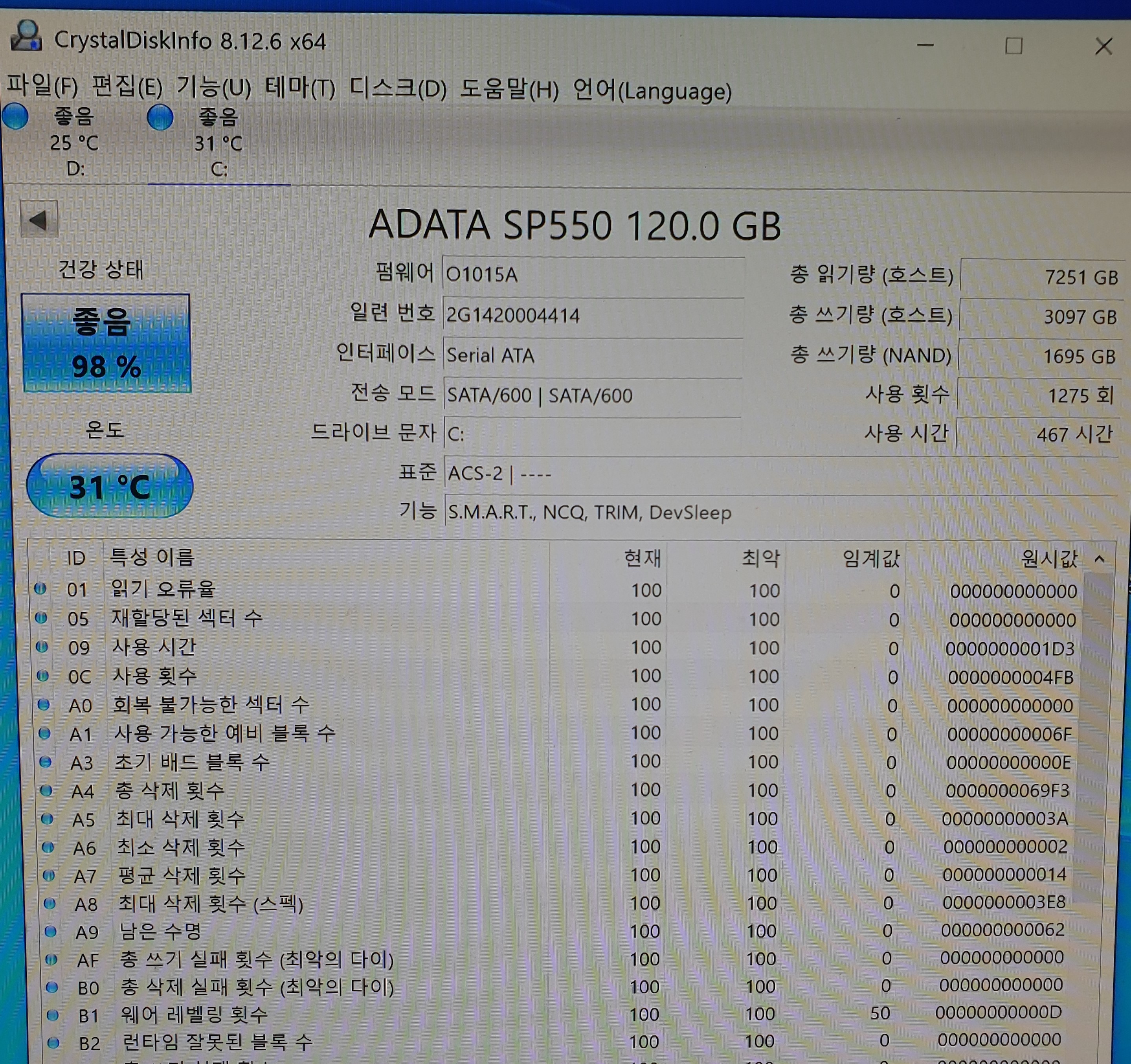Open the 파일(F) menu

[42, 86]
